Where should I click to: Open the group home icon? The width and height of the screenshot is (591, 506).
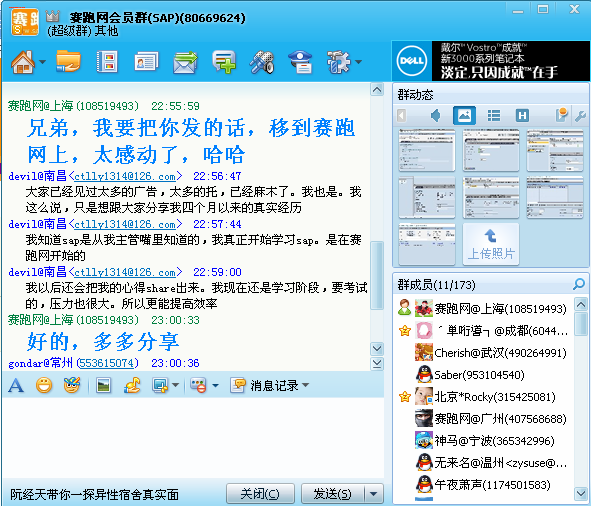(x=23, y=61)
